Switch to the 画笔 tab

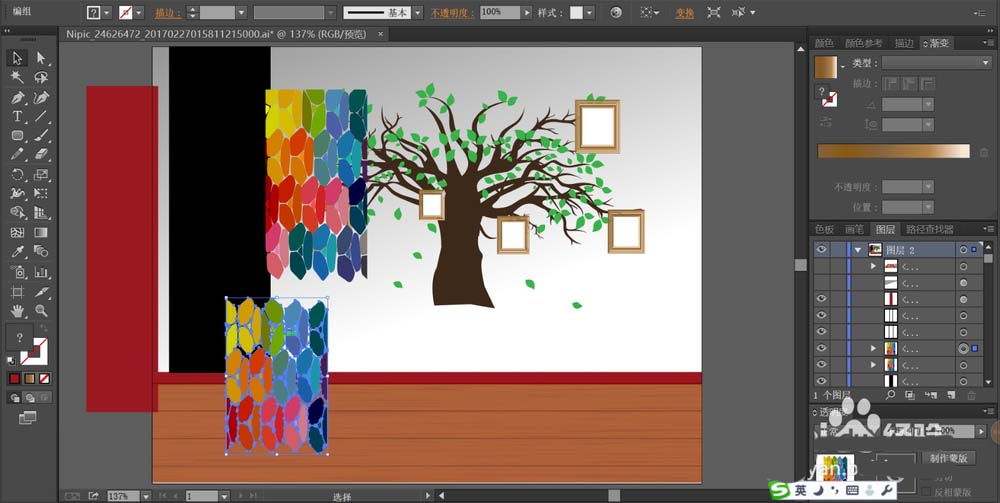click(854, 230)
